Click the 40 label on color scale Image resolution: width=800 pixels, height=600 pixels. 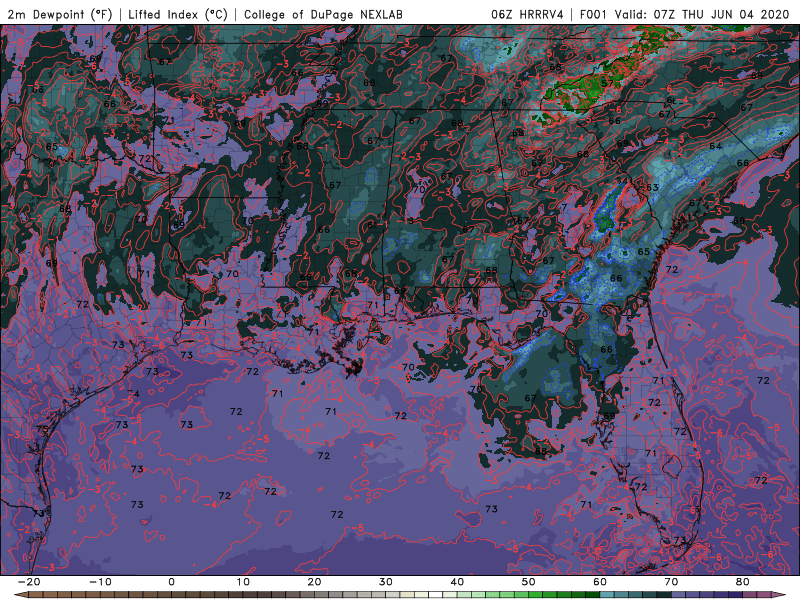[x=457, y=582]
